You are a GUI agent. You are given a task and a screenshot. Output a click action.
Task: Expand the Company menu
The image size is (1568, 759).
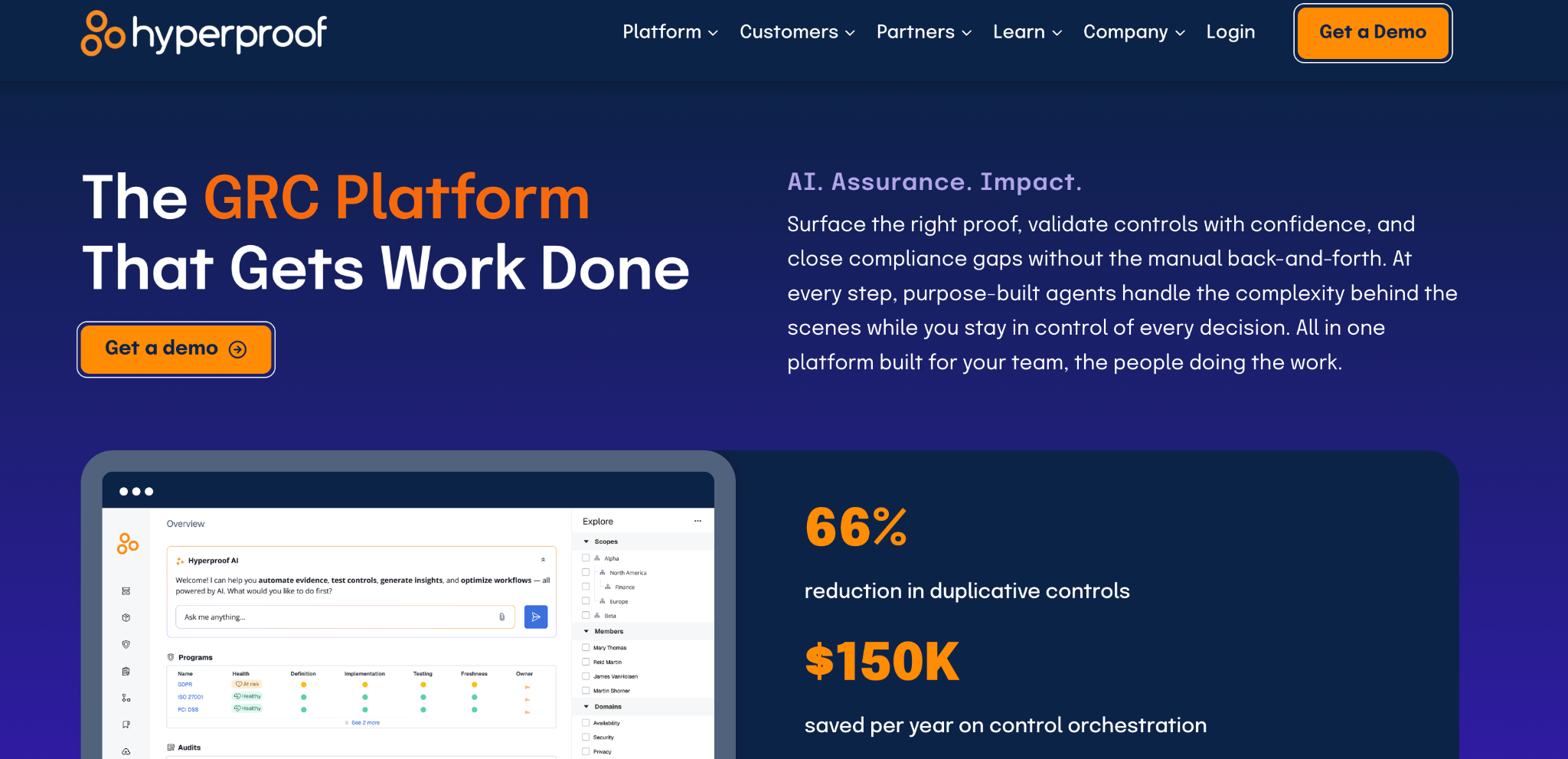coord(1134,32)
